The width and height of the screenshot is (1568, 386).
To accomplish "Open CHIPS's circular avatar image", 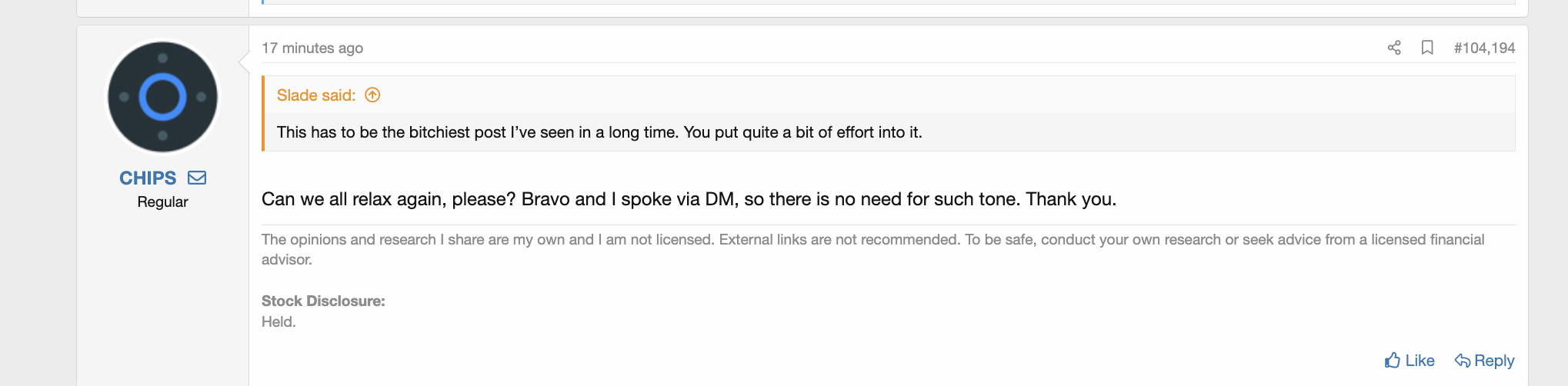I will (162, 98).
